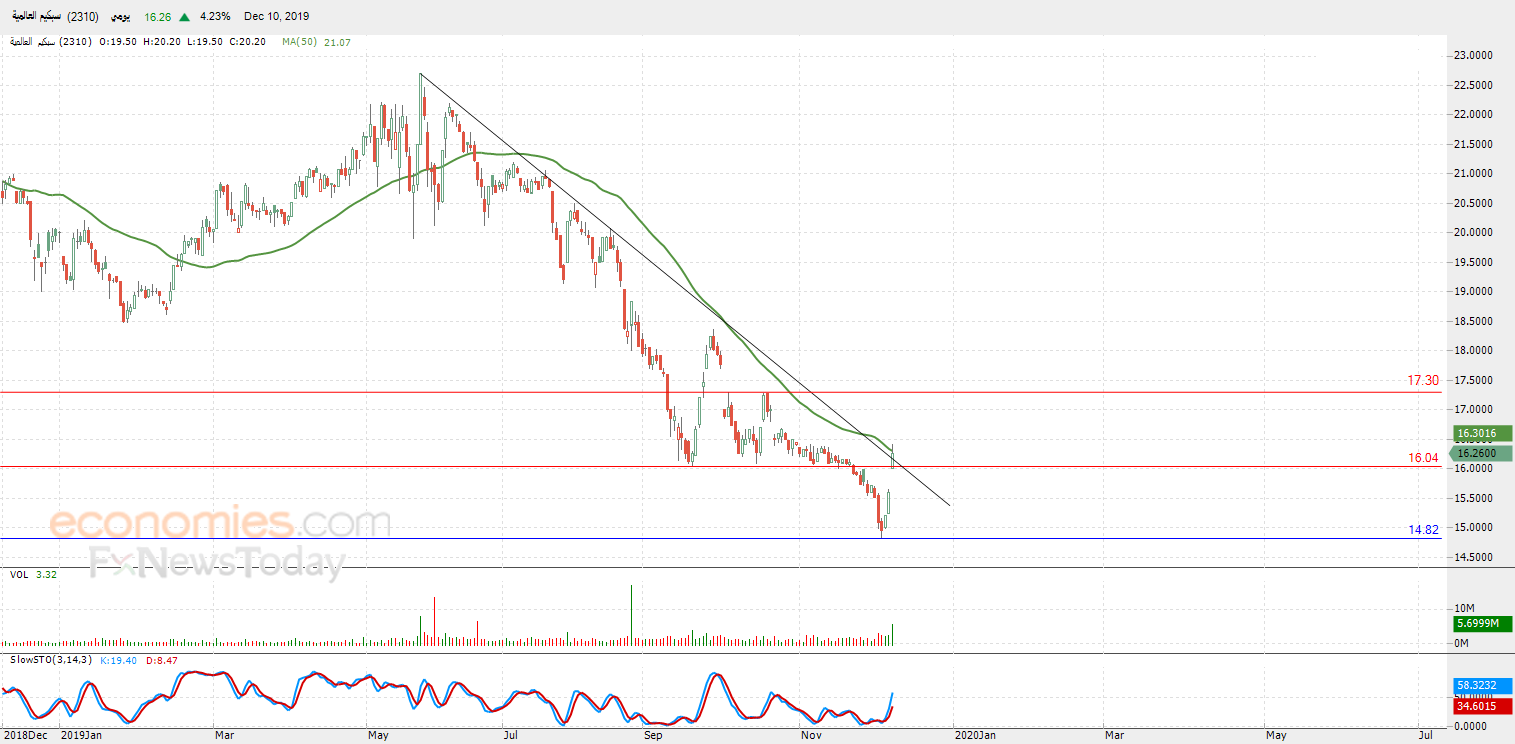Open the FxNewsToday watermark link
The height and width of the screenshot is (744, 1515).
point(217,563)
